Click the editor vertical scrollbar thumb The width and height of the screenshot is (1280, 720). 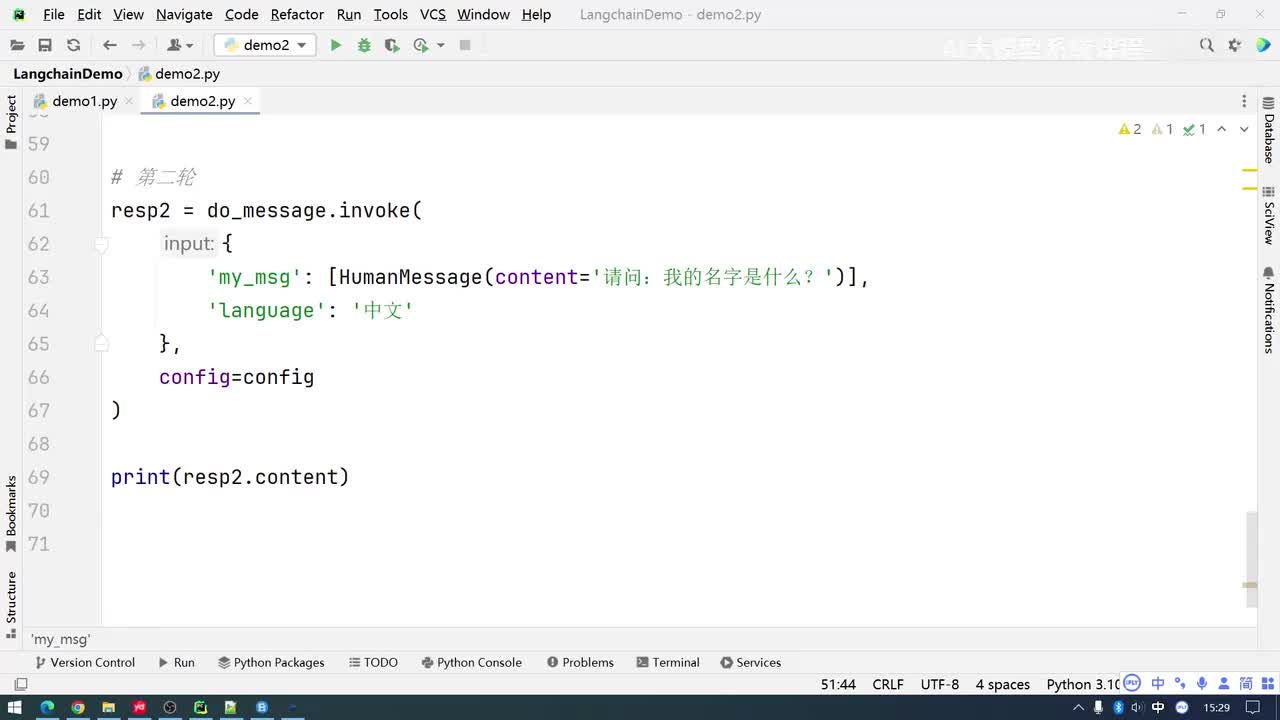pyautogui.click(x=1251, y=559)
